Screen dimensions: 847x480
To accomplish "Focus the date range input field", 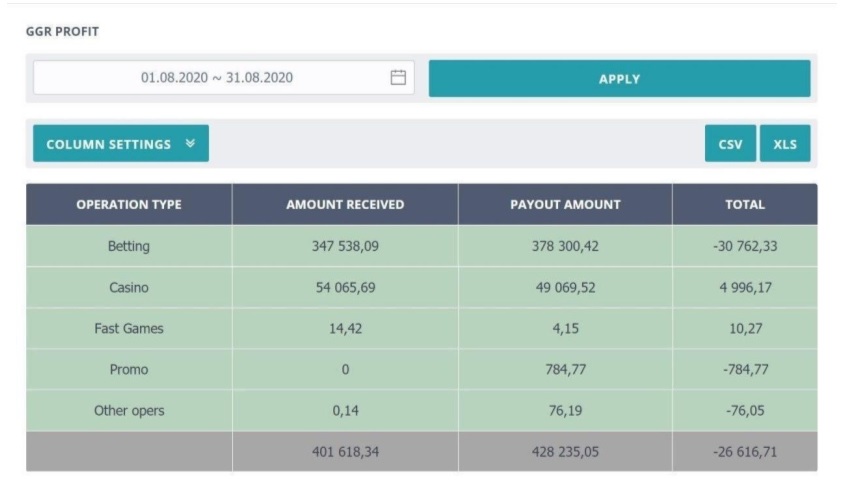I will coord(217,78).
